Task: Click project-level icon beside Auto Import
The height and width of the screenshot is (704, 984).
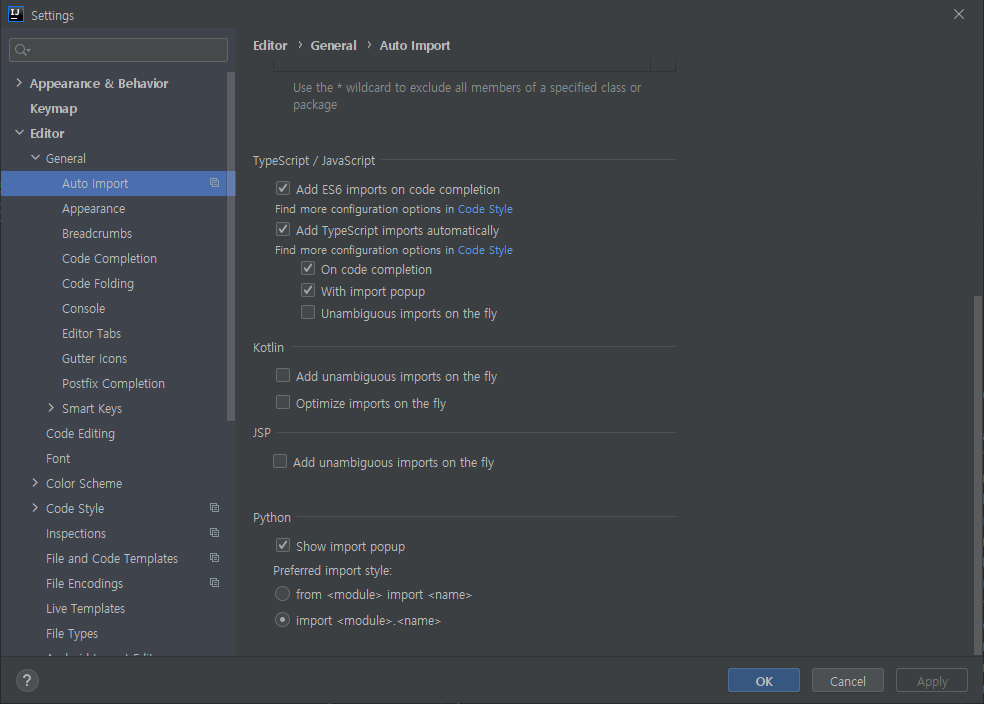Action: coord(215,183)
